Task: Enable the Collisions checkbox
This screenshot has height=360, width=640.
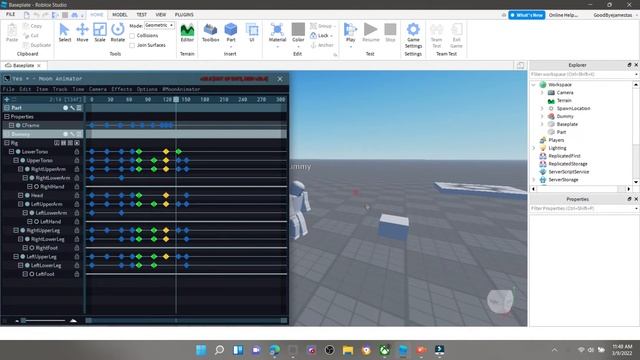Action: point(132,36)
